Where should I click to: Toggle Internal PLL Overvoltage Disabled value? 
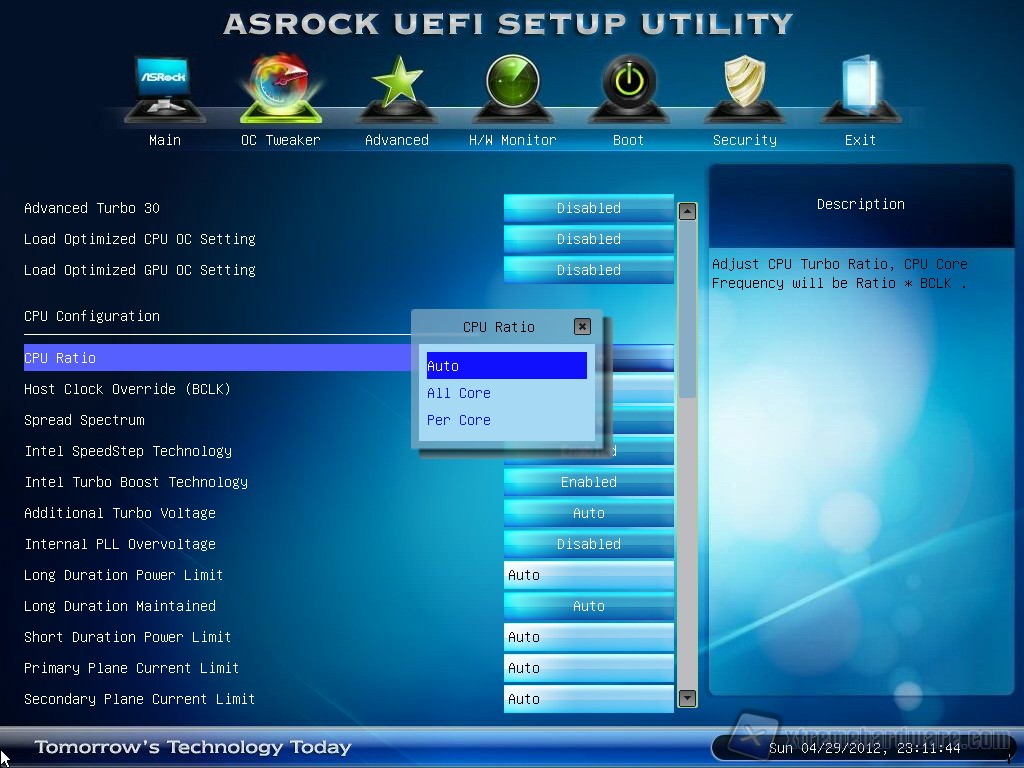point(588,544)
